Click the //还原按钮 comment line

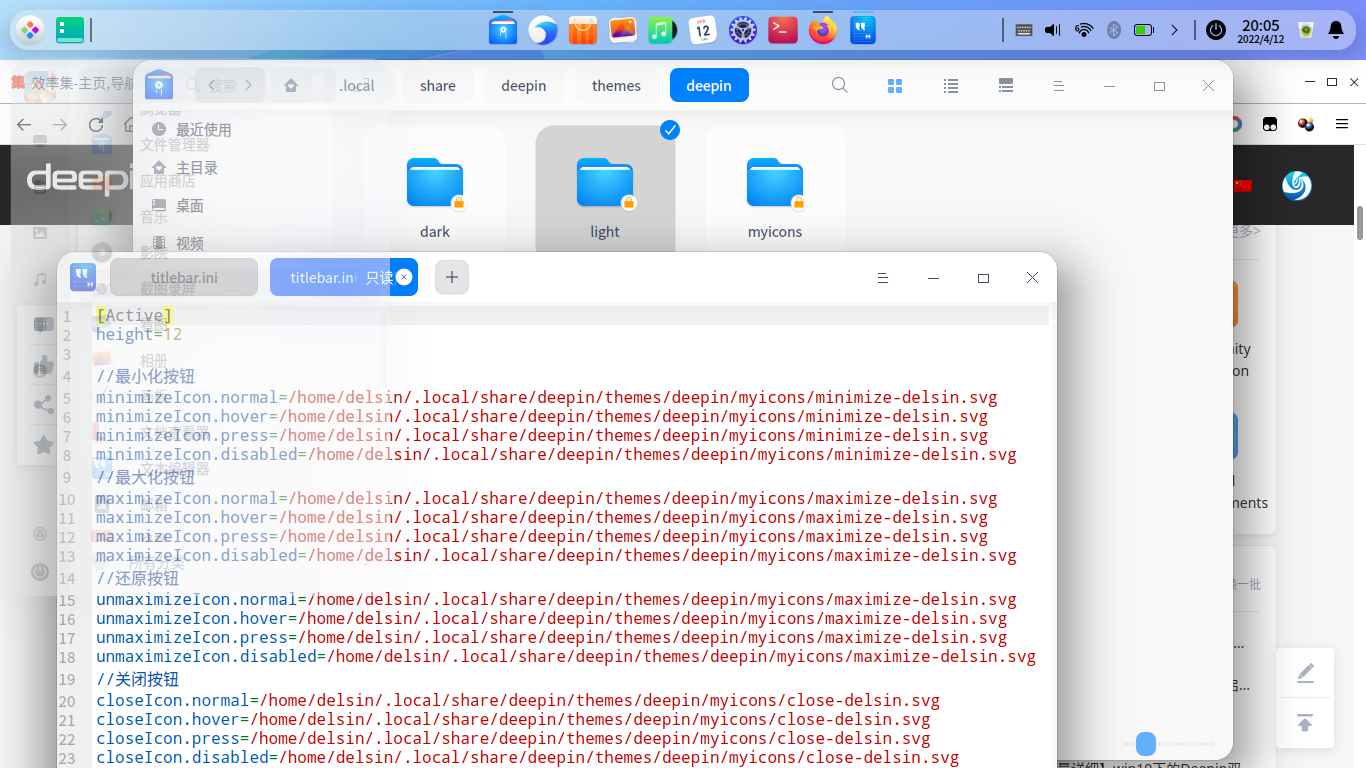[138, 579]
